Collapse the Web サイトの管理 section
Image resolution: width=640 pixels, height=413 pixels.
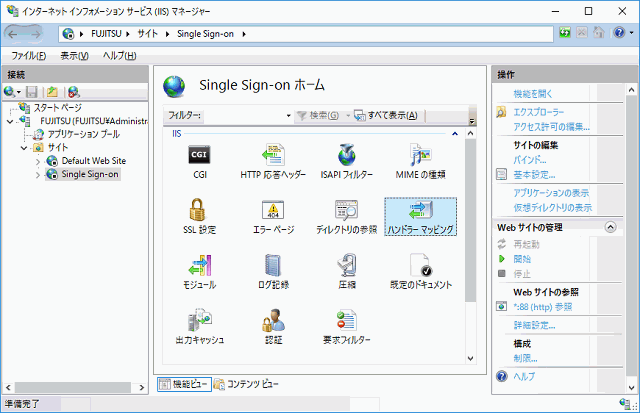[610, 227]
